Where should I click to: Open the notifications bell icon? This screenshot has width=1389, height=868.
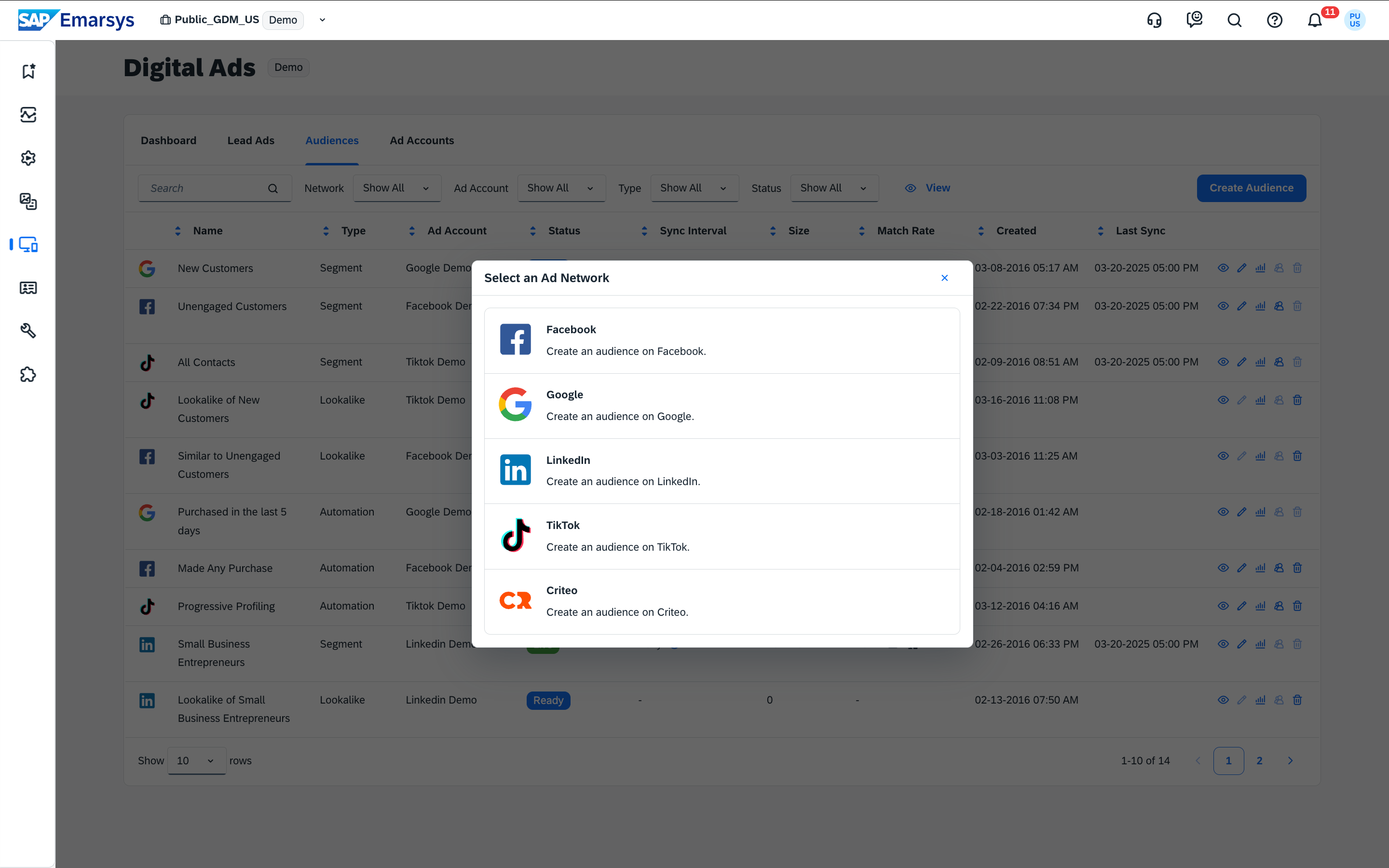[x=1314, y=21]
